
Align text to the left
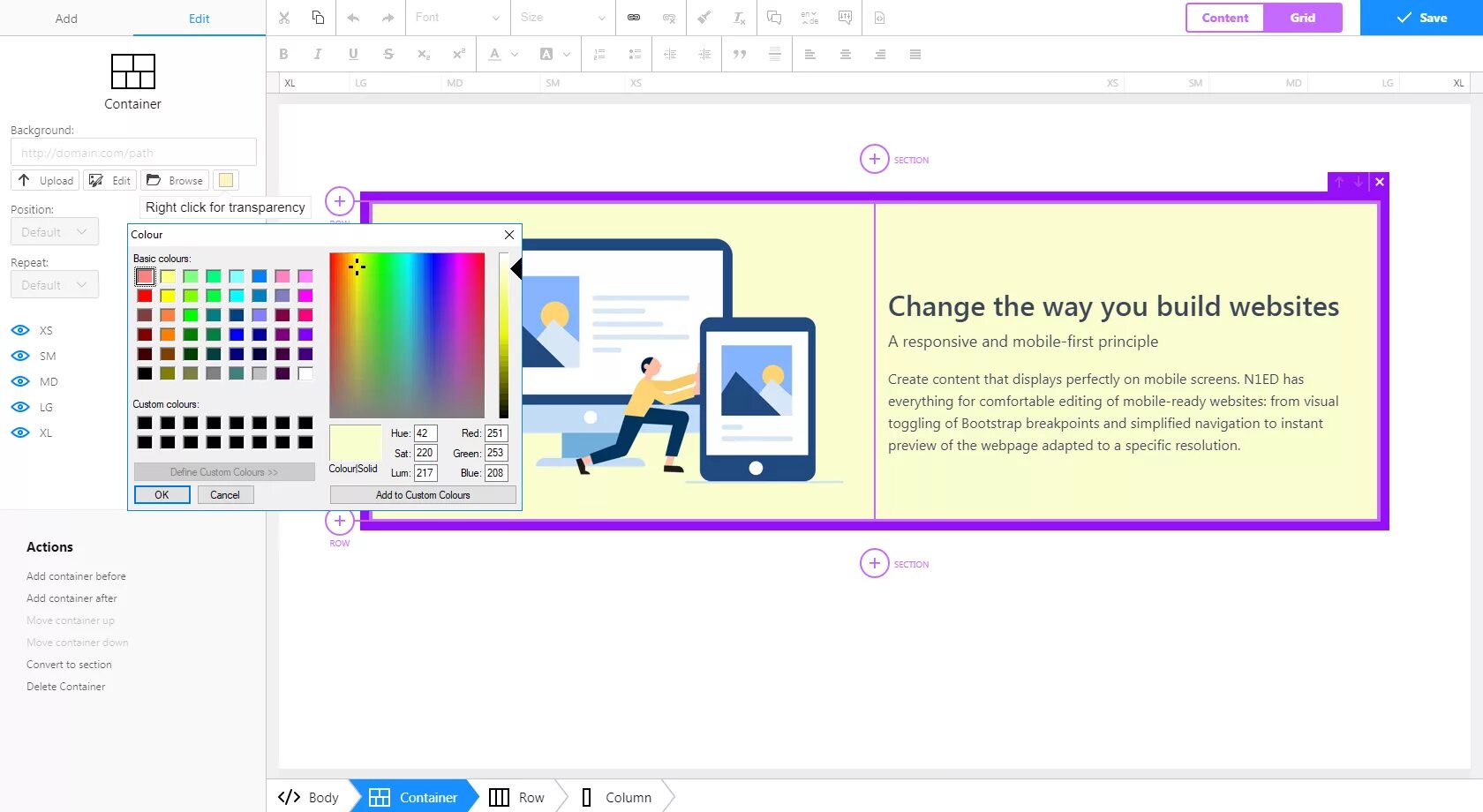(809, 54)
